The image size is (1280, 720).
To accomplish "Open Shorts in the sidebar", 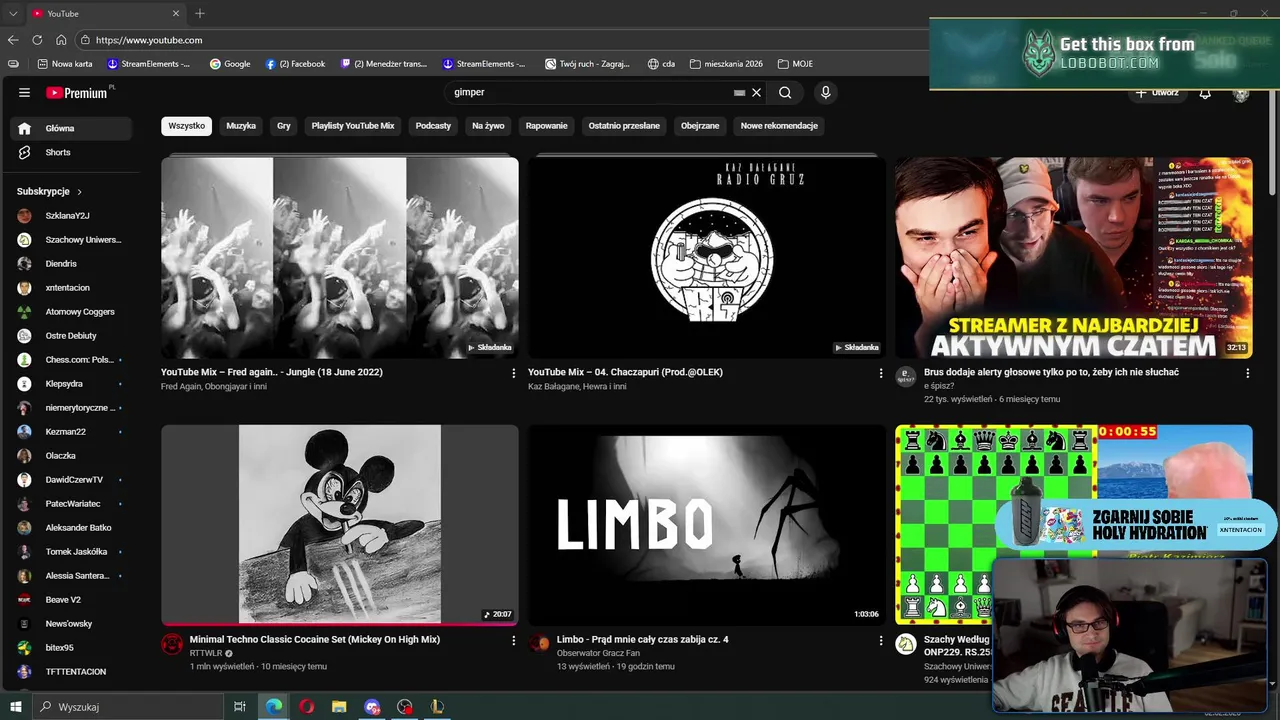I will tap(71, 152).
